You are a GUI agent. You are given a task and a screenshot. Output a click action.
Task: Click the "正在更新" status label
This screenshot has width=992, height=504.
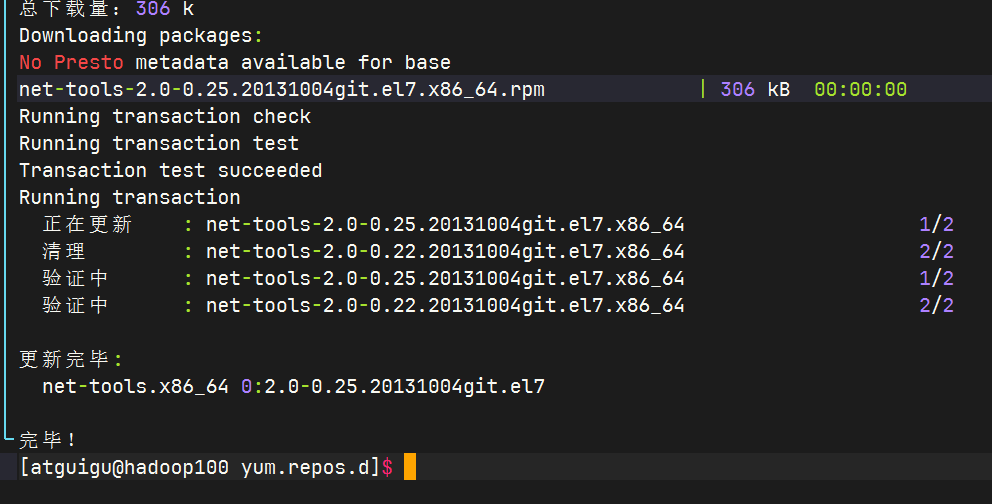point(87,224)
